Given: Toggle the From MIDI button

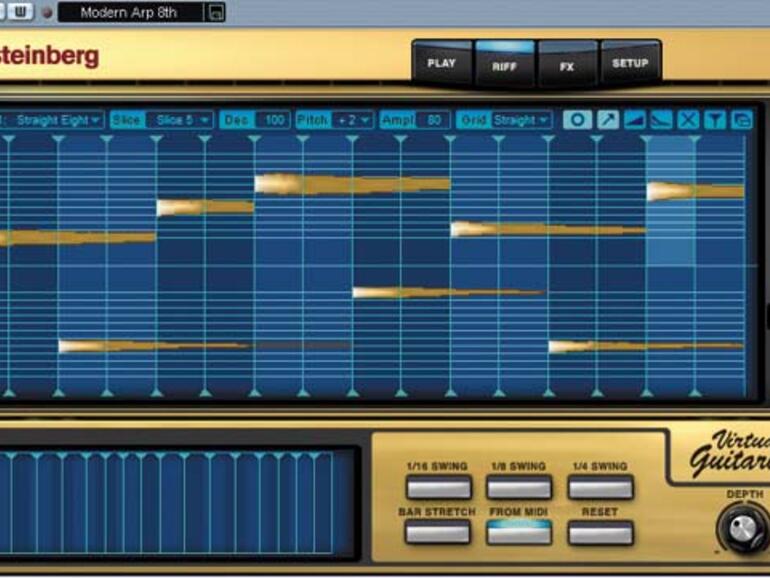Looking at the screenshot, I should (519, 532).
